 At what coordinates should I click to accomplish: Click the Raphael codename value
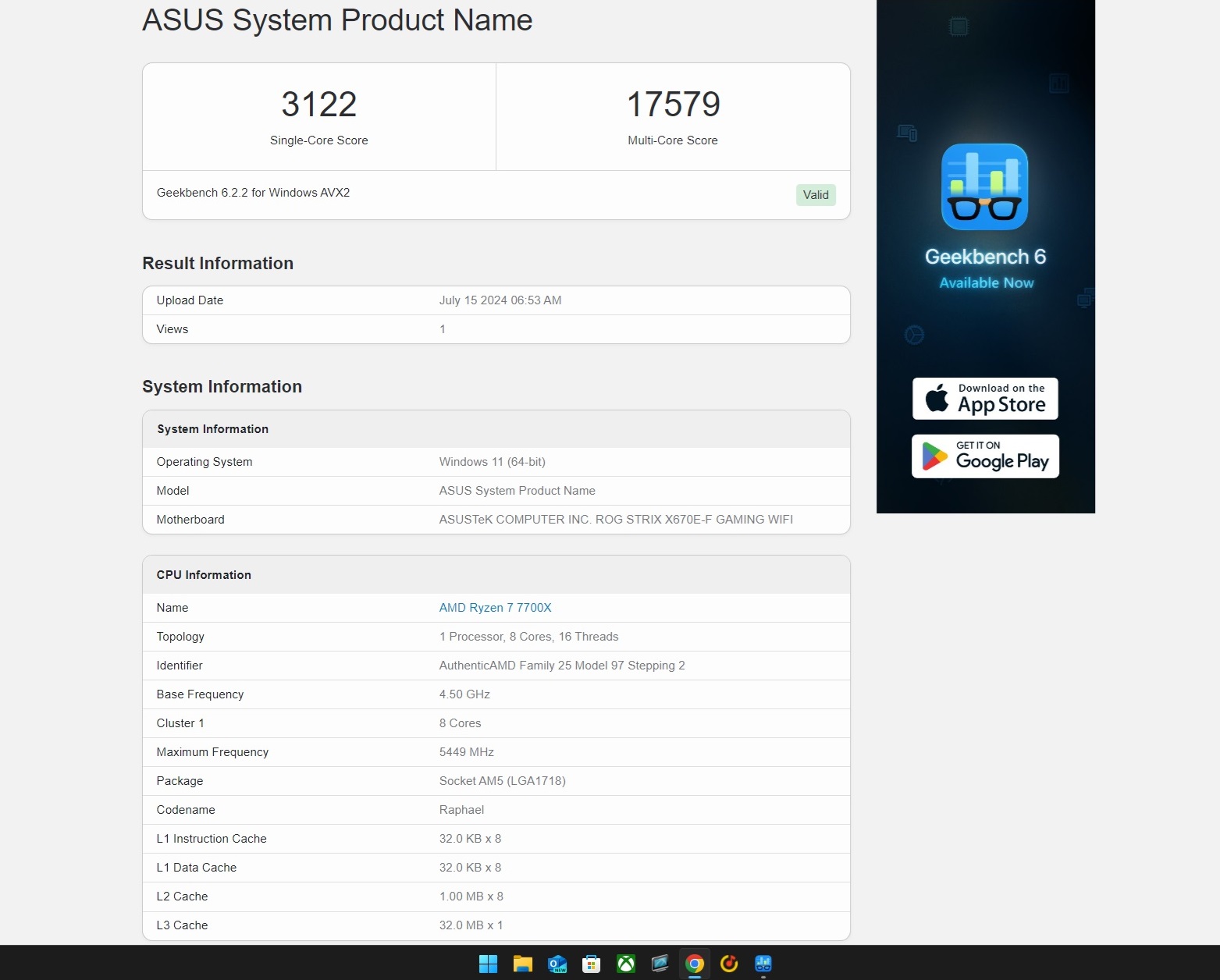(461, 810)
